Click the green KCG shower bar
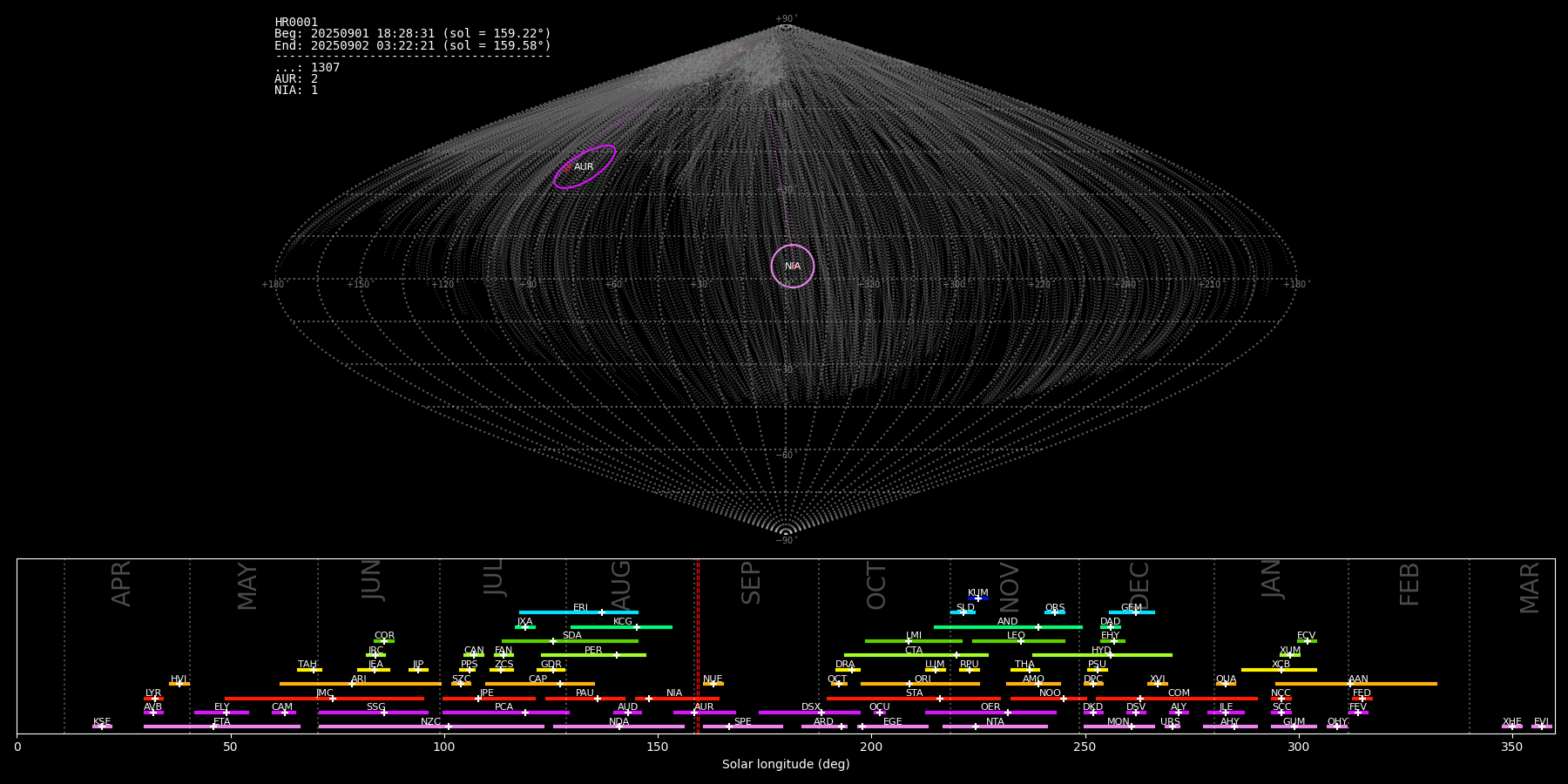The image size is (1568, 784). tap(621, 626)
